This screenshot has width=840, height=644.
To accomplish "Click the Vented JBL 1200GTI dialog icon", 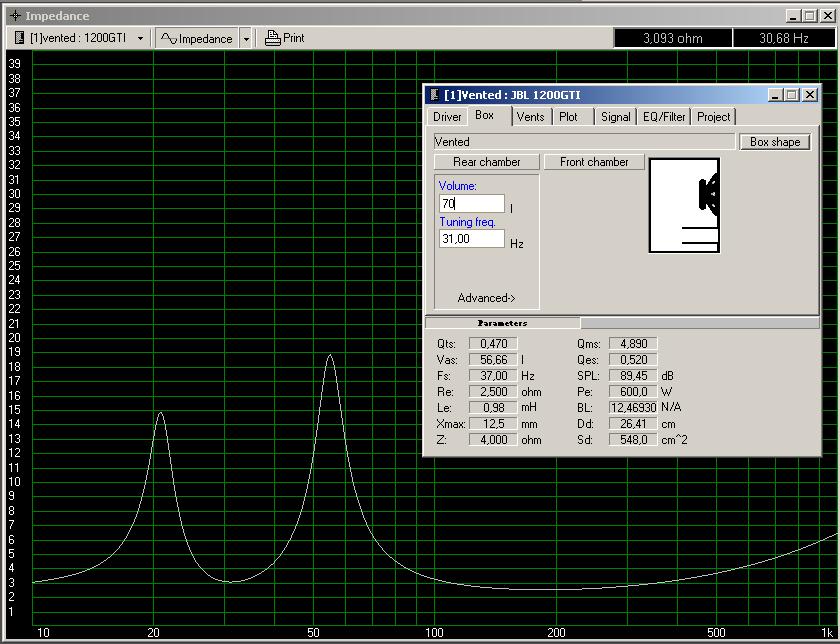I will pyautogui.click(x=434, y=95).
